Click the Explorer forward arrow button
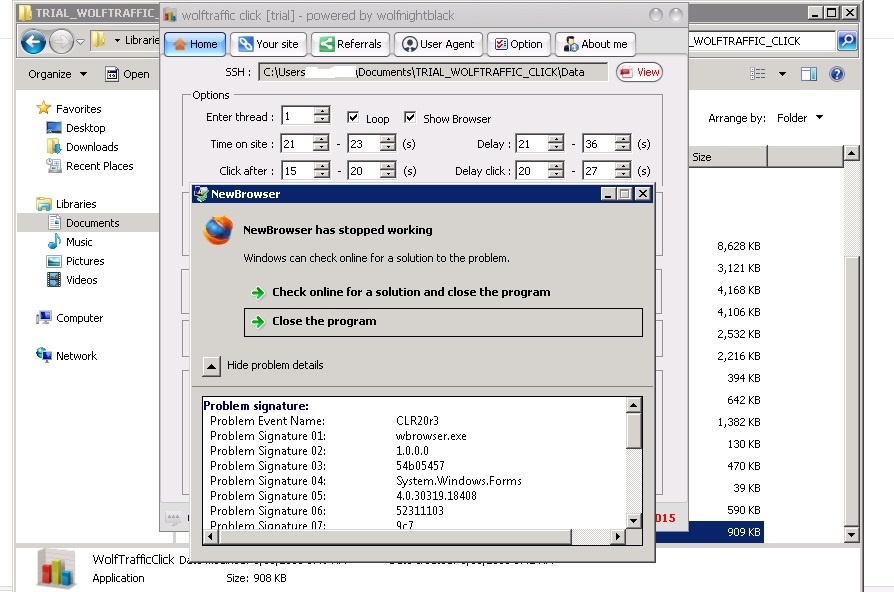This screenshot has height=592, width=894. click(x=61, y=41)
